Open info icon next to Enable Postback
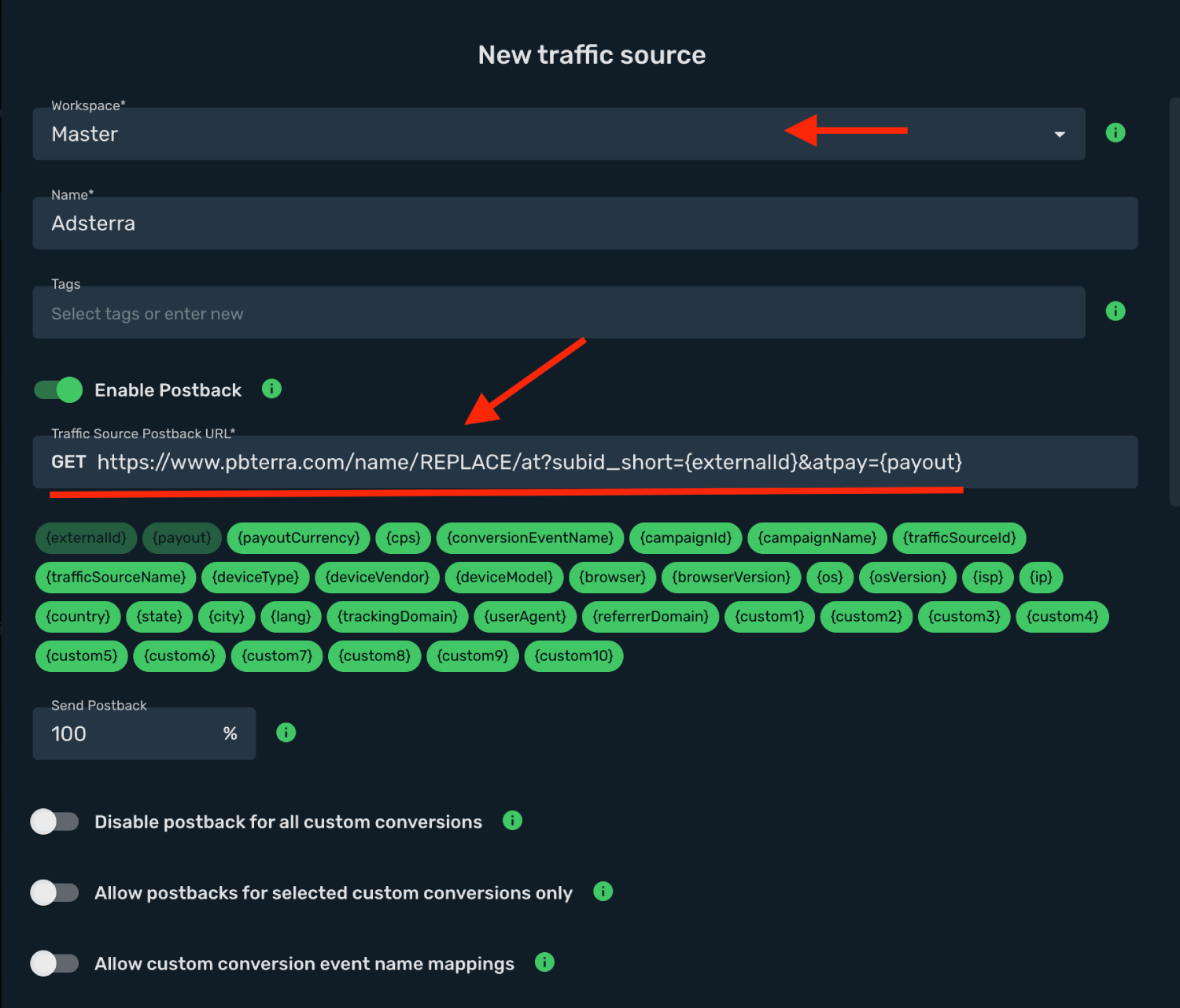 [271, 389]
